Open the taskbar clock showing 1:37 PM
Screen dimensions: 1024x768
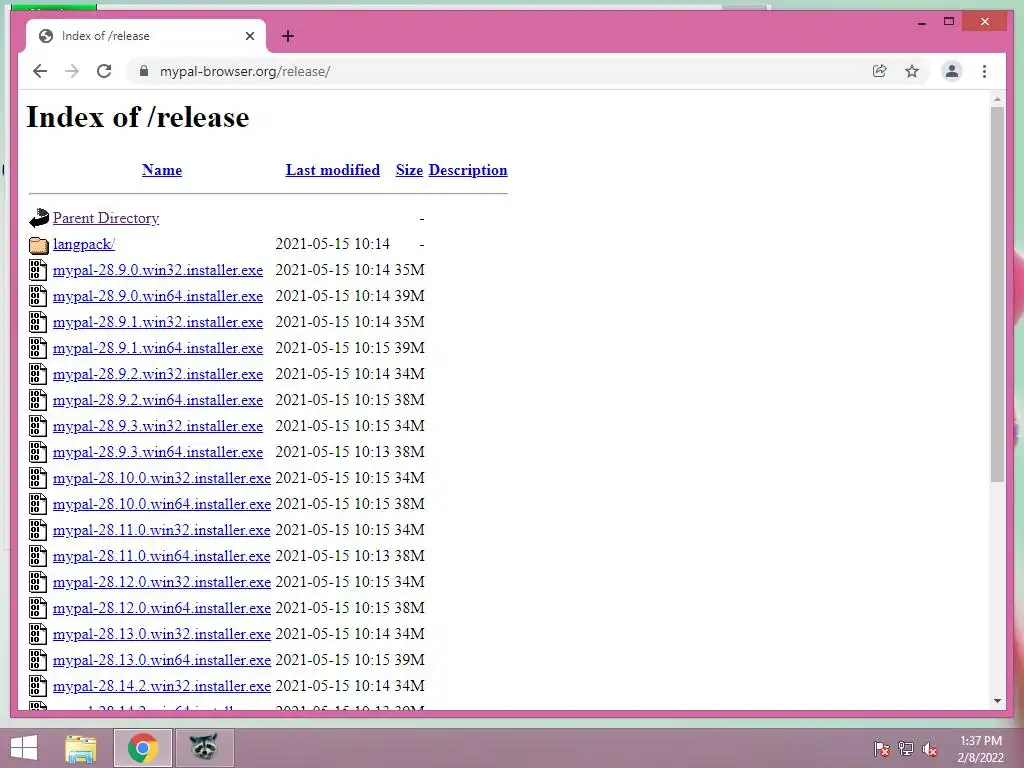click(981, 749)
